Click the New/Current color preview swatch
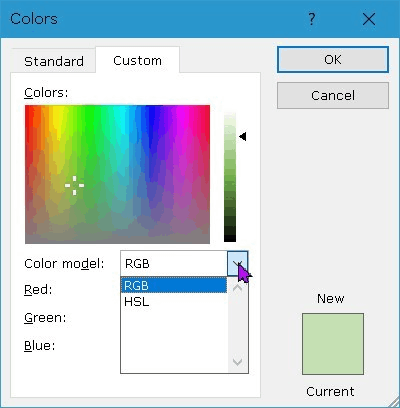Screen dimensions: 400x408 coord(333,344)
